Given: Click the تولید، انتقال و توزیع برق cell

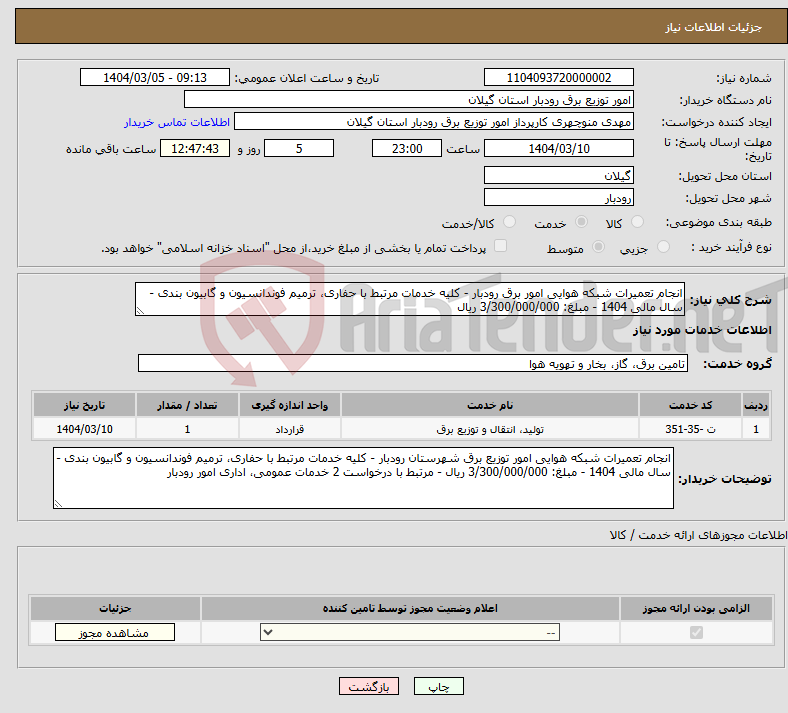Looking at the screenshot, I should pyautogui.click(x=490, y=429).
